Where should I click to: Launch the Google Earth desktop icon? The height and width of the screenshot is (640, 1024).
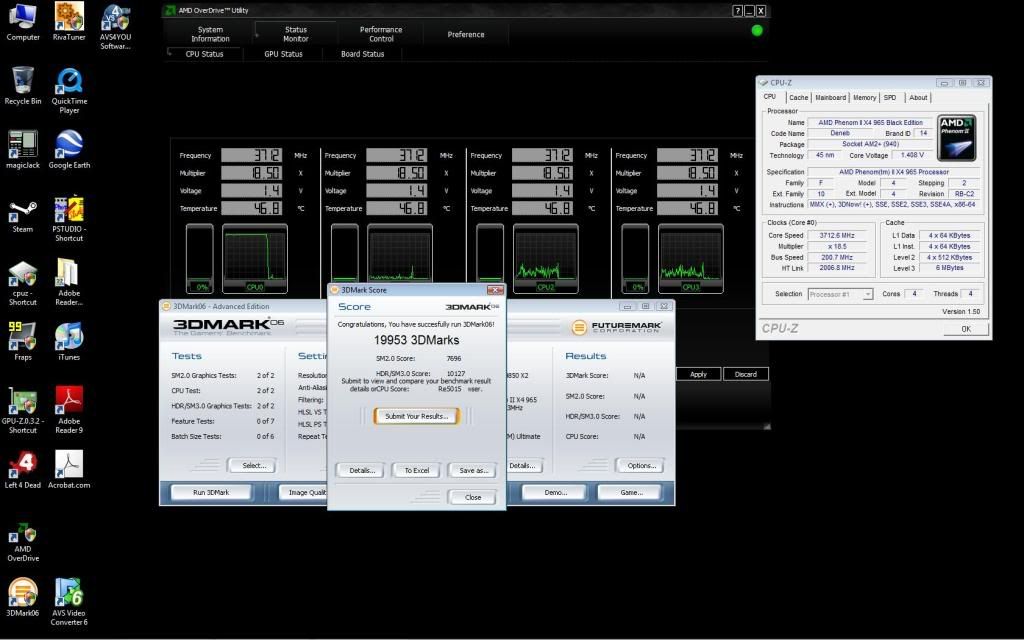(x=69, y=150)
